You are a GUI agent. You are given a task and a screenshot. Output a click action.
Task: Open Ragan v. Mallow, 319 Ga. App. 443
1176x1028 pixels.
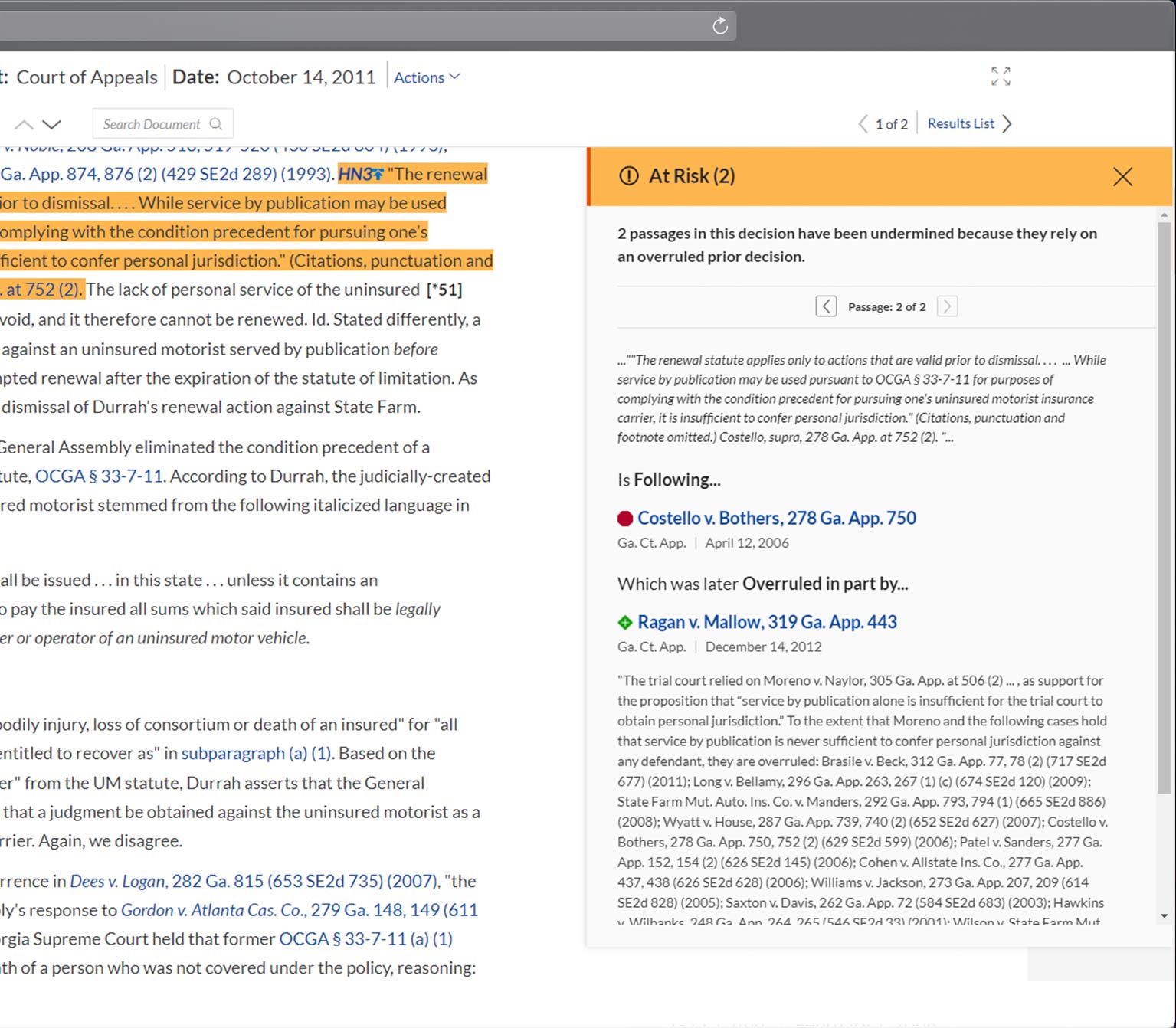767,622
